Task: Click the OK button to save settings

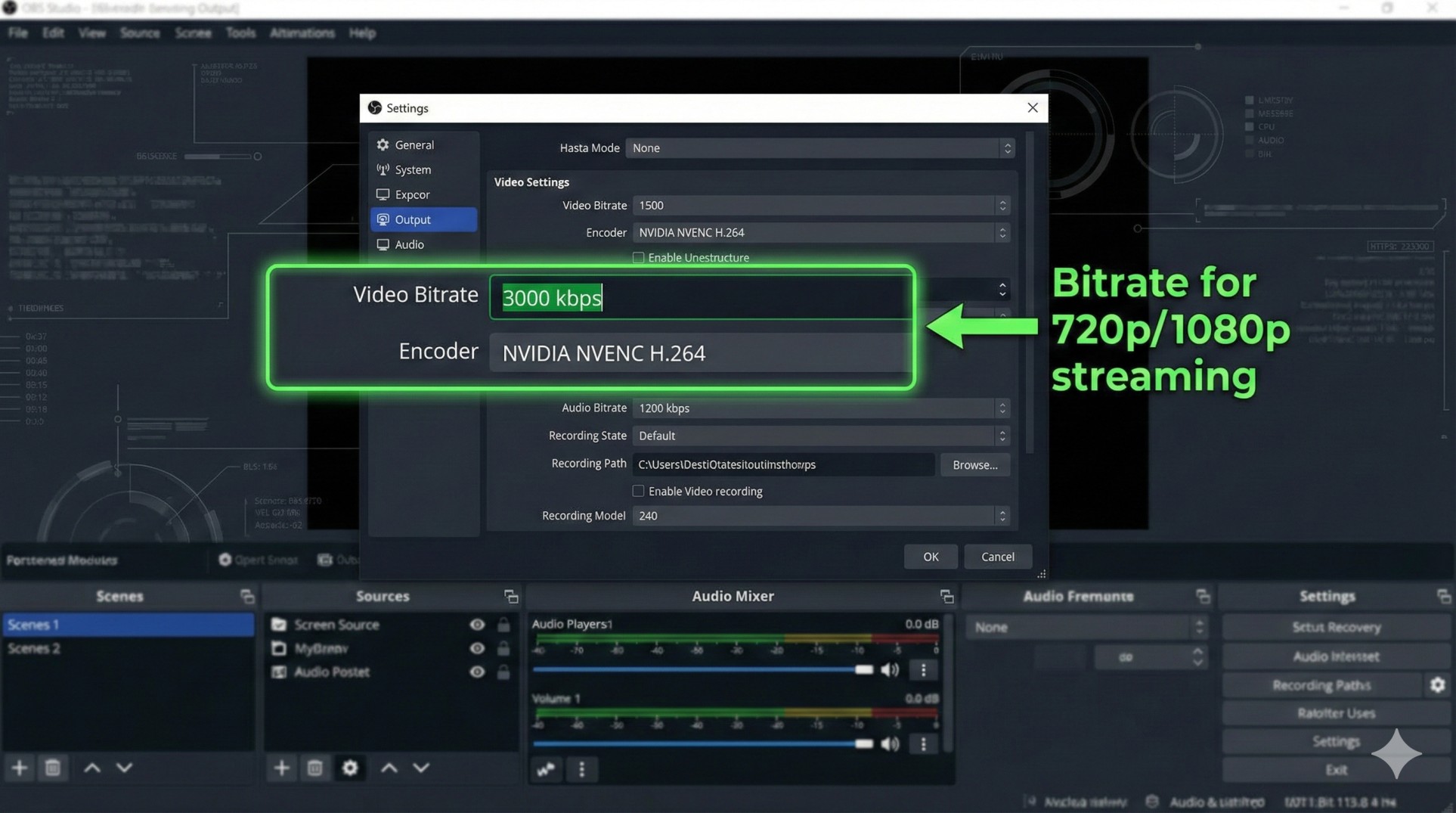Action: click(x=931, y=556)
